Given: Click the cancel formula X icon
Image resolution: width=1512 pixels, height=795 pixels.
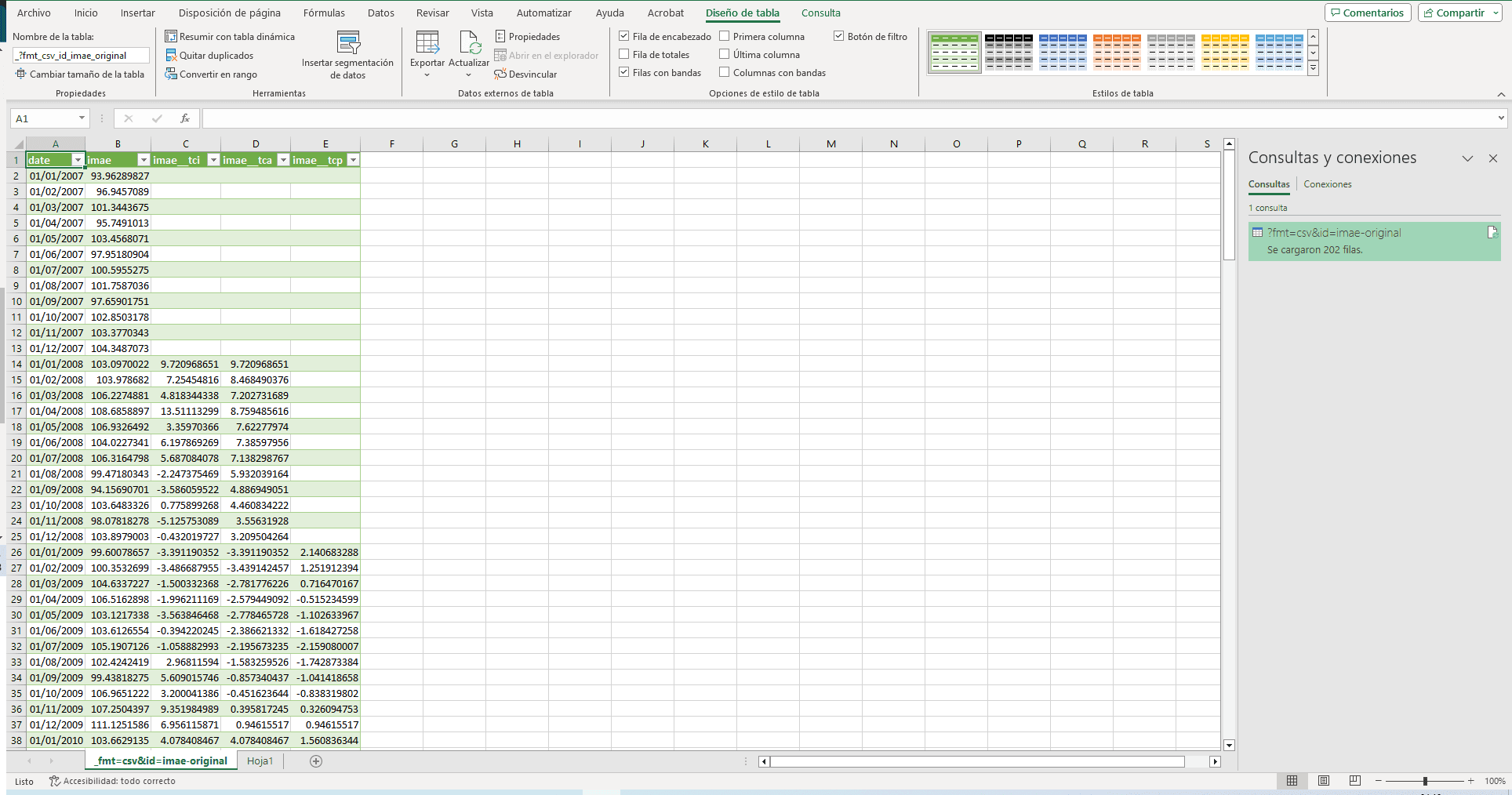Looking at the screenshot, I should [x=129, y=118].
